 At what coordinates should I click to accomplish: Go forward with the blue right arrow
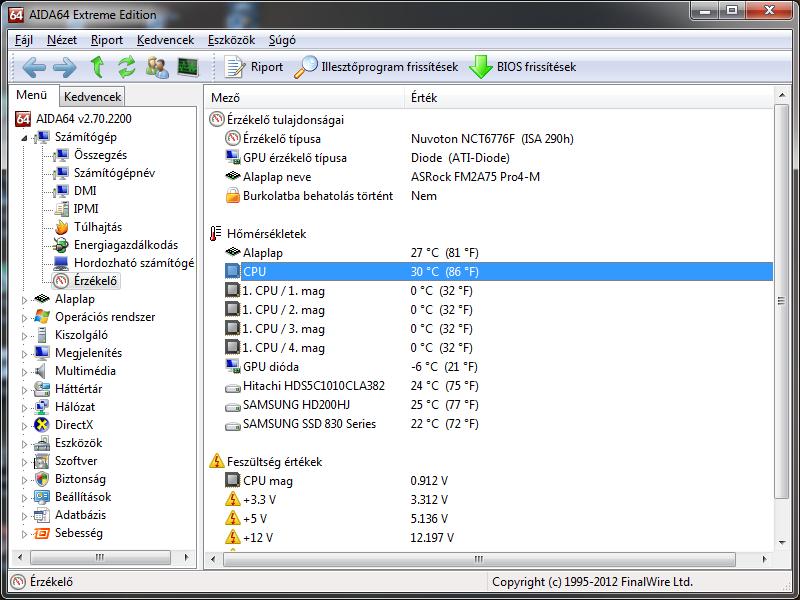pyautogui.click(x=65, y=67)
